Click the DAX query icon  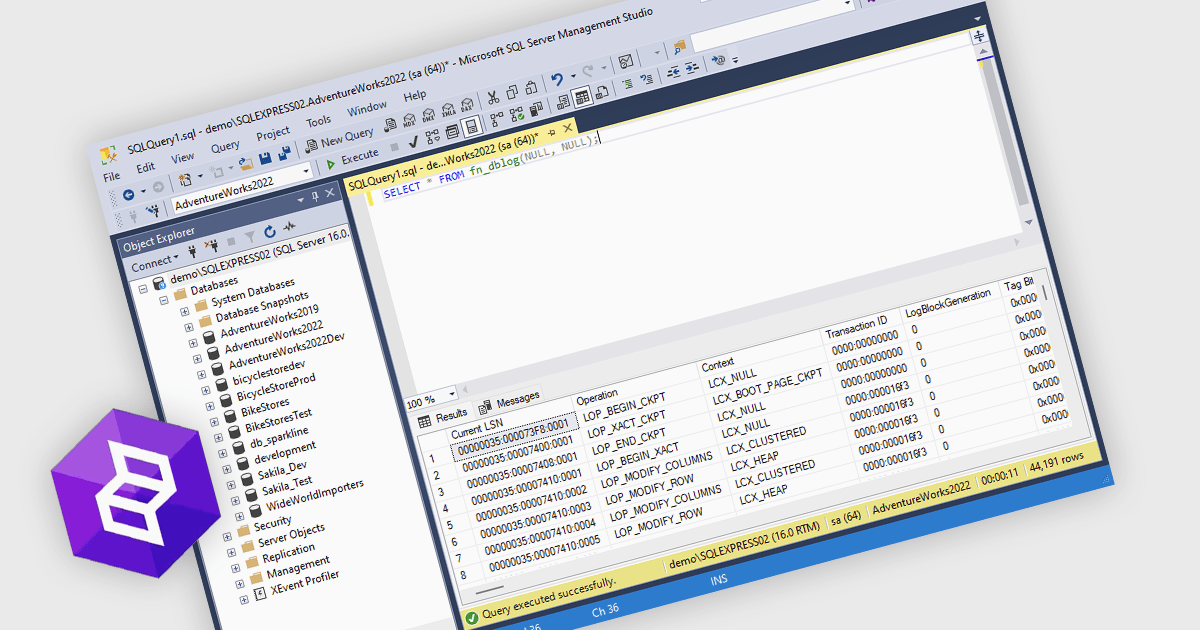coord(467,104)
